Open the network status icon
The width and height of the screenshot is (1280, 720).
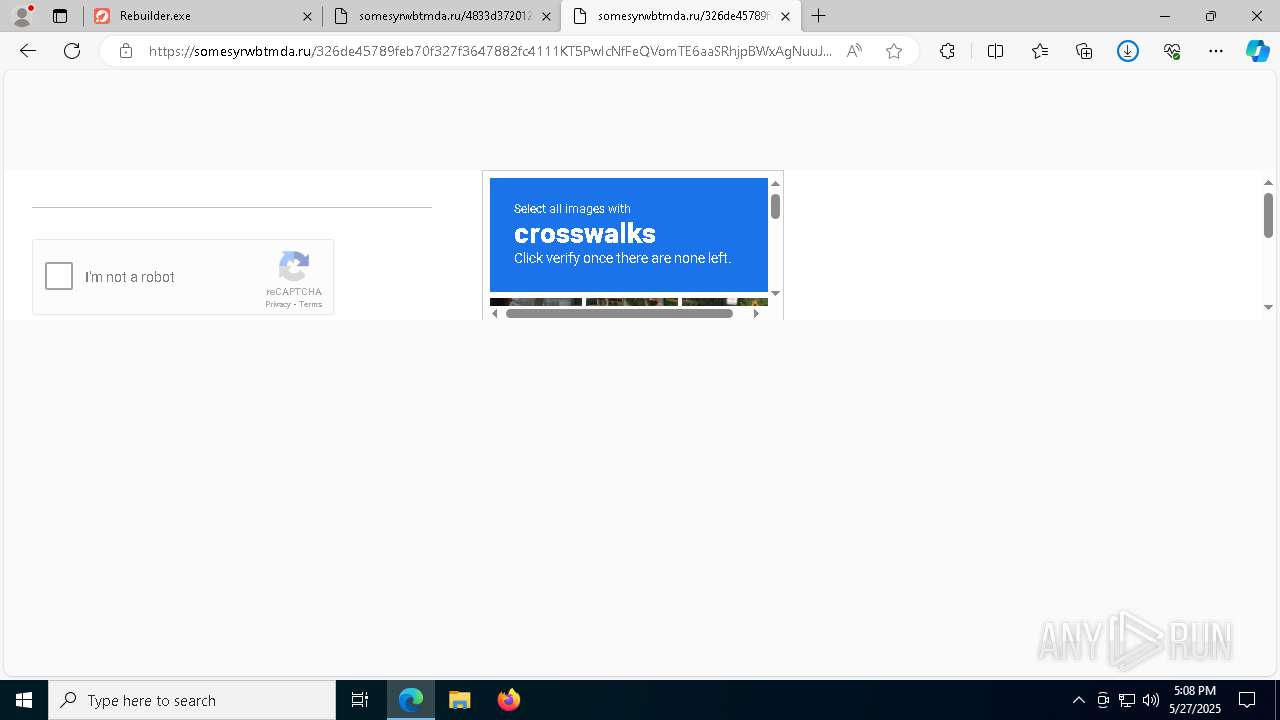(x=1127, y=700)
